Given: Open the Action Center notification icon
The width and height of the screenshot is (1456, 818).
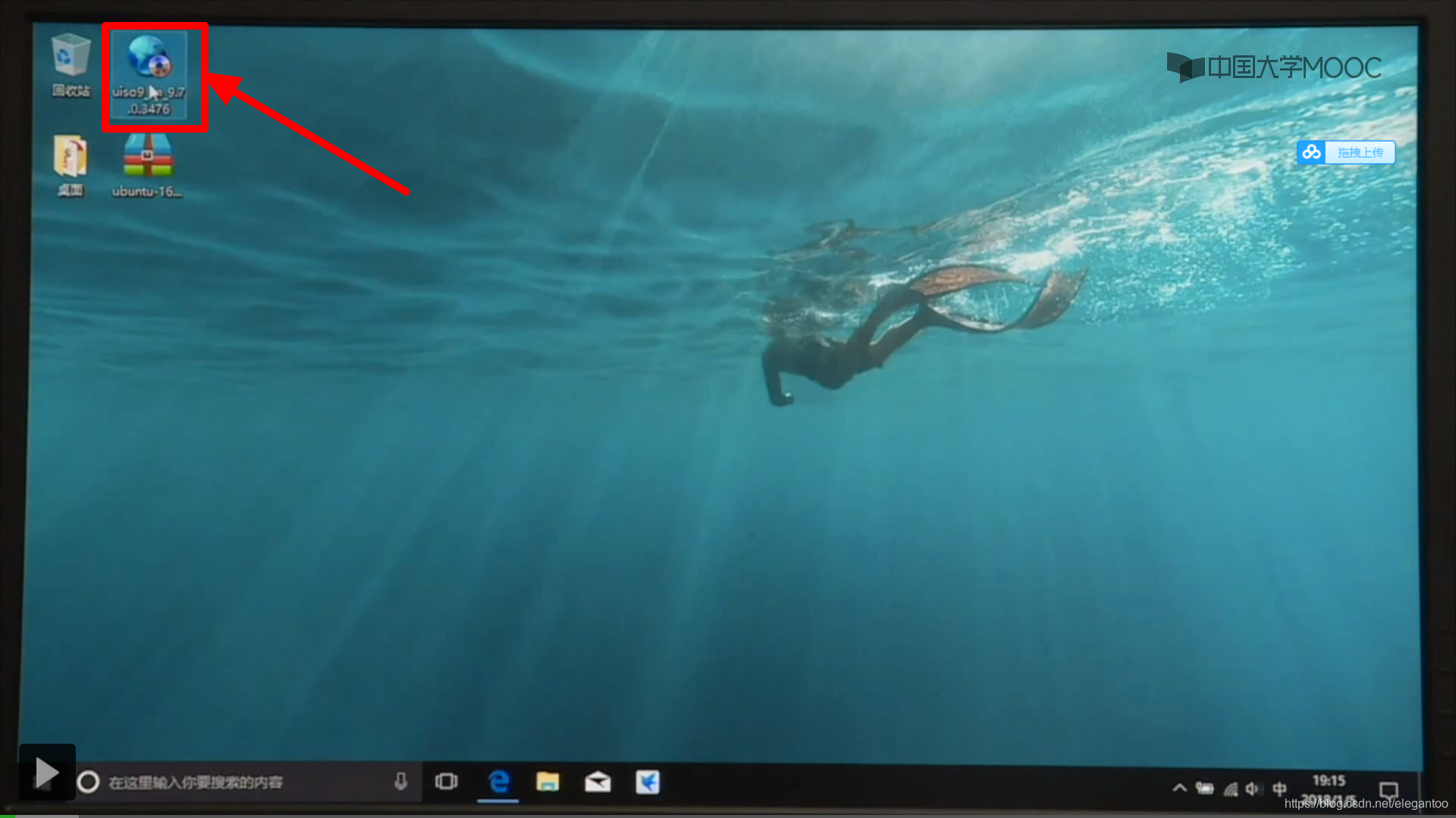Looking at the screenshot, I should tap(1389, 790).
